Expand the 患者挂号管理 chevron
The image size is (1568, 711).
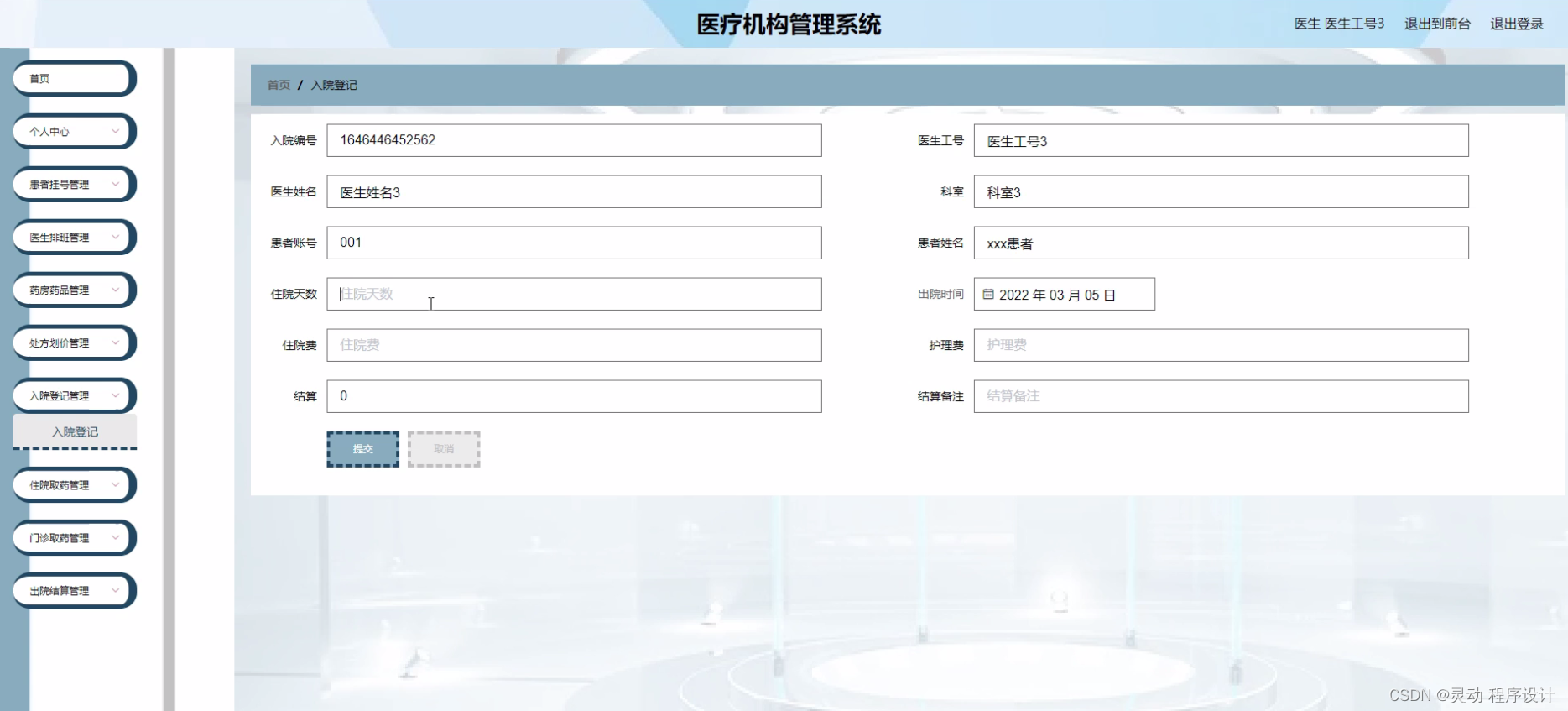click(115, 184)
